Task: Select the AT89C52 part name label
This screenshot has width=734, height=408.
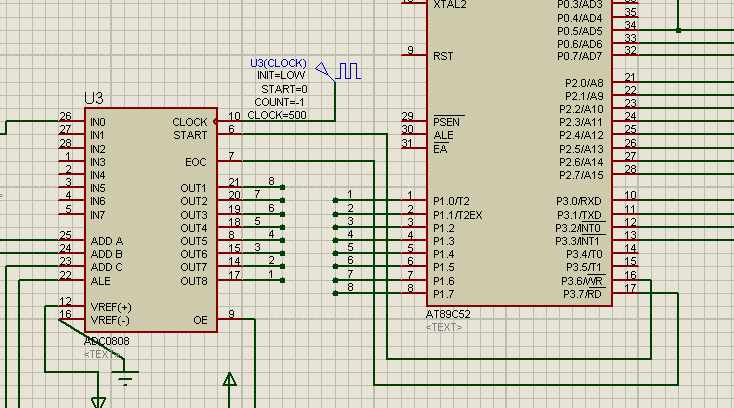Action: [448, 314]
